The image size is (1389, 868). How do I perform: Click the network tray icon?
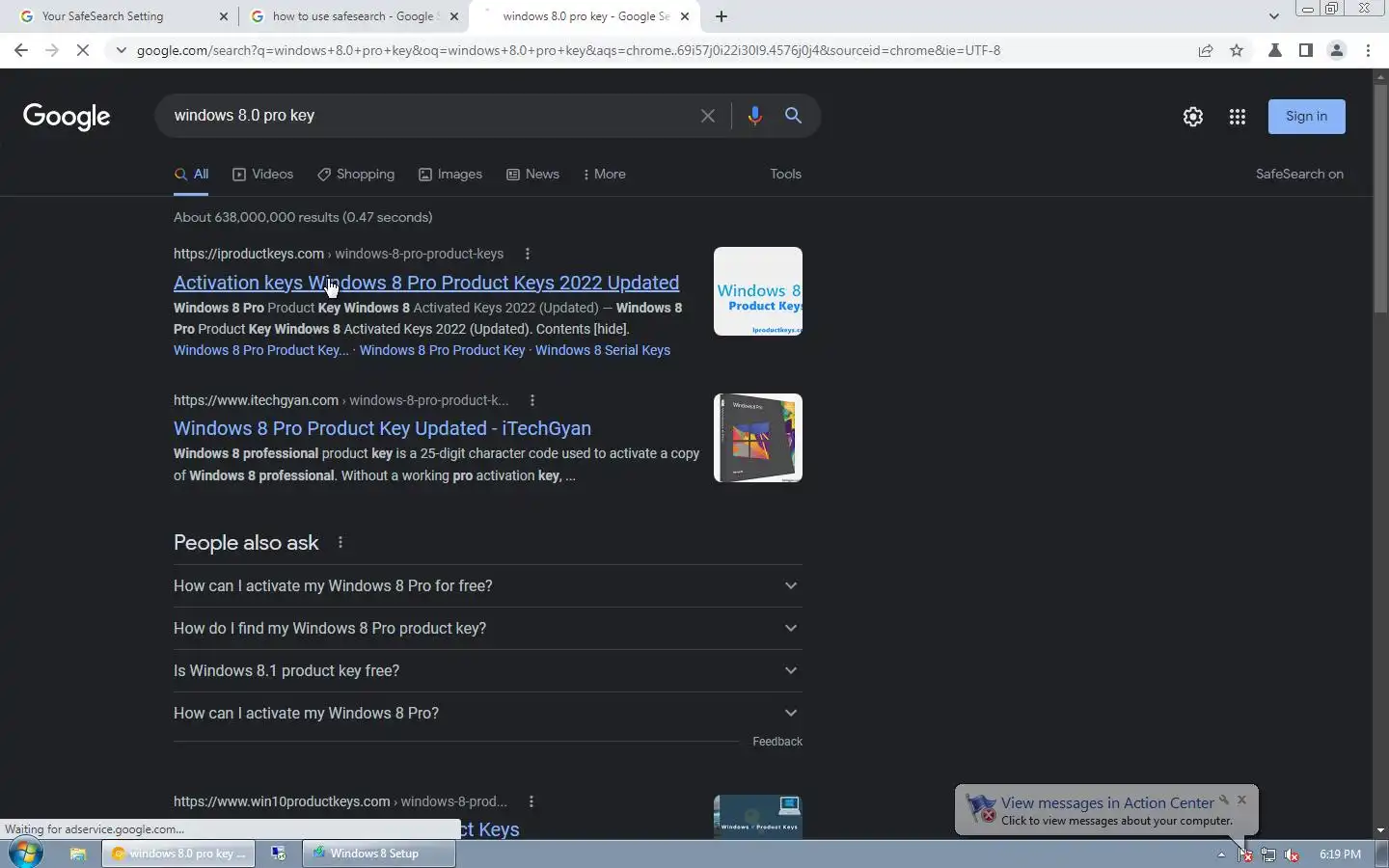[1268, 854]
